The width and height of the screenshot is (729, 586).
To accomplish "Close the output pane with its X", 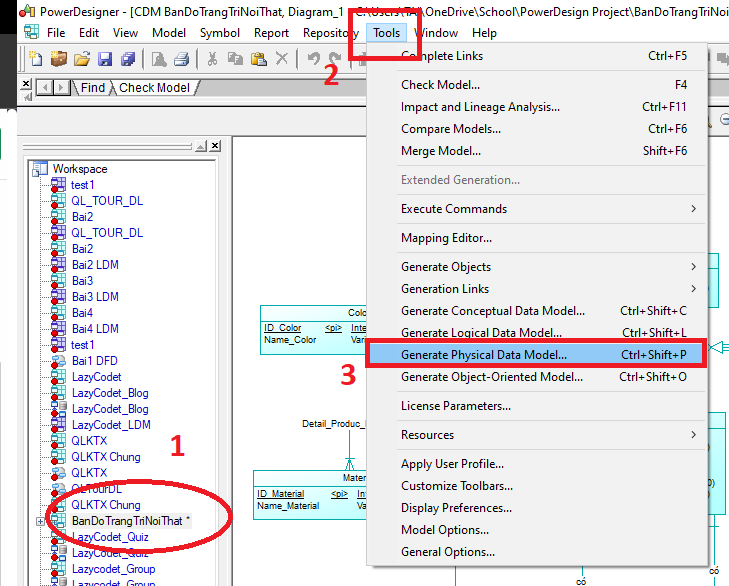I will pos(27,84).
